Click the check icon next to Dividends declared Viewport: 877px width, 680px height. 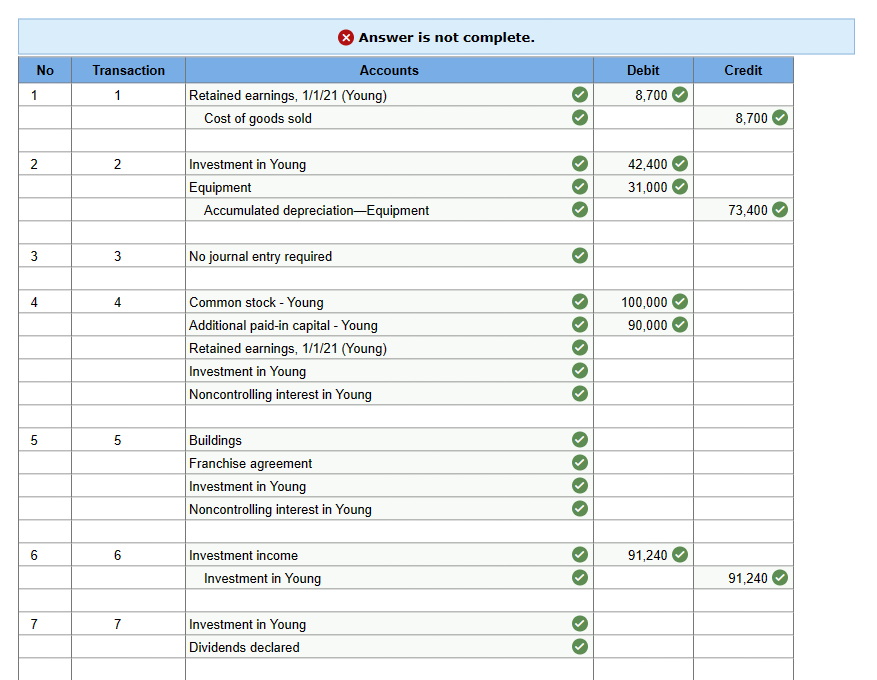point(580,646)
